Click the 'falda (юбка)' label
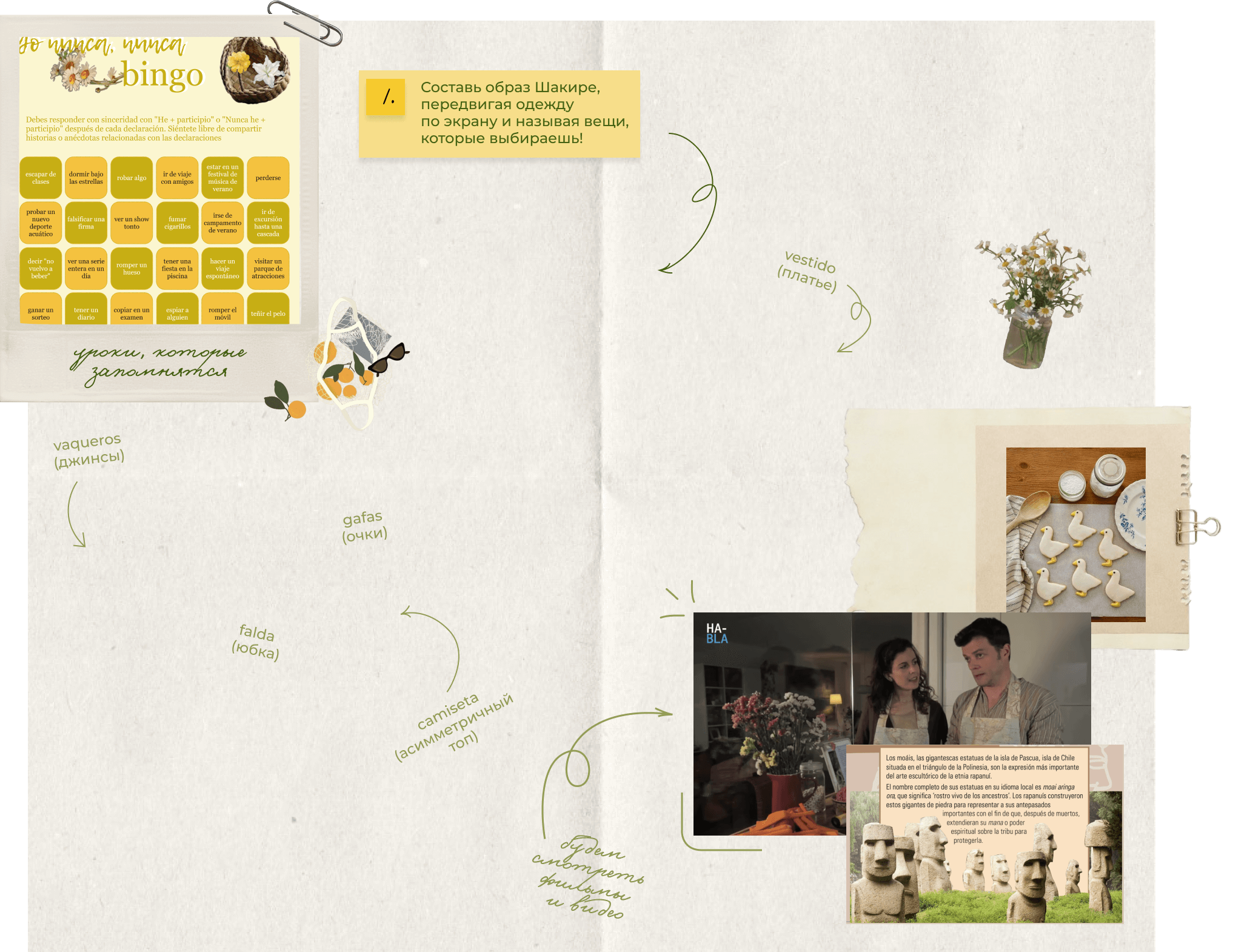The width and height of the screenshot is (1250, 952). (256, 642)
